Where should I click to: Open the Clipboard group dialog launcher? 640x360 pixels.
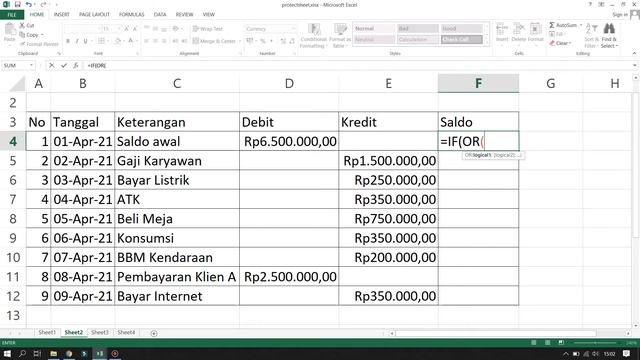59,53
